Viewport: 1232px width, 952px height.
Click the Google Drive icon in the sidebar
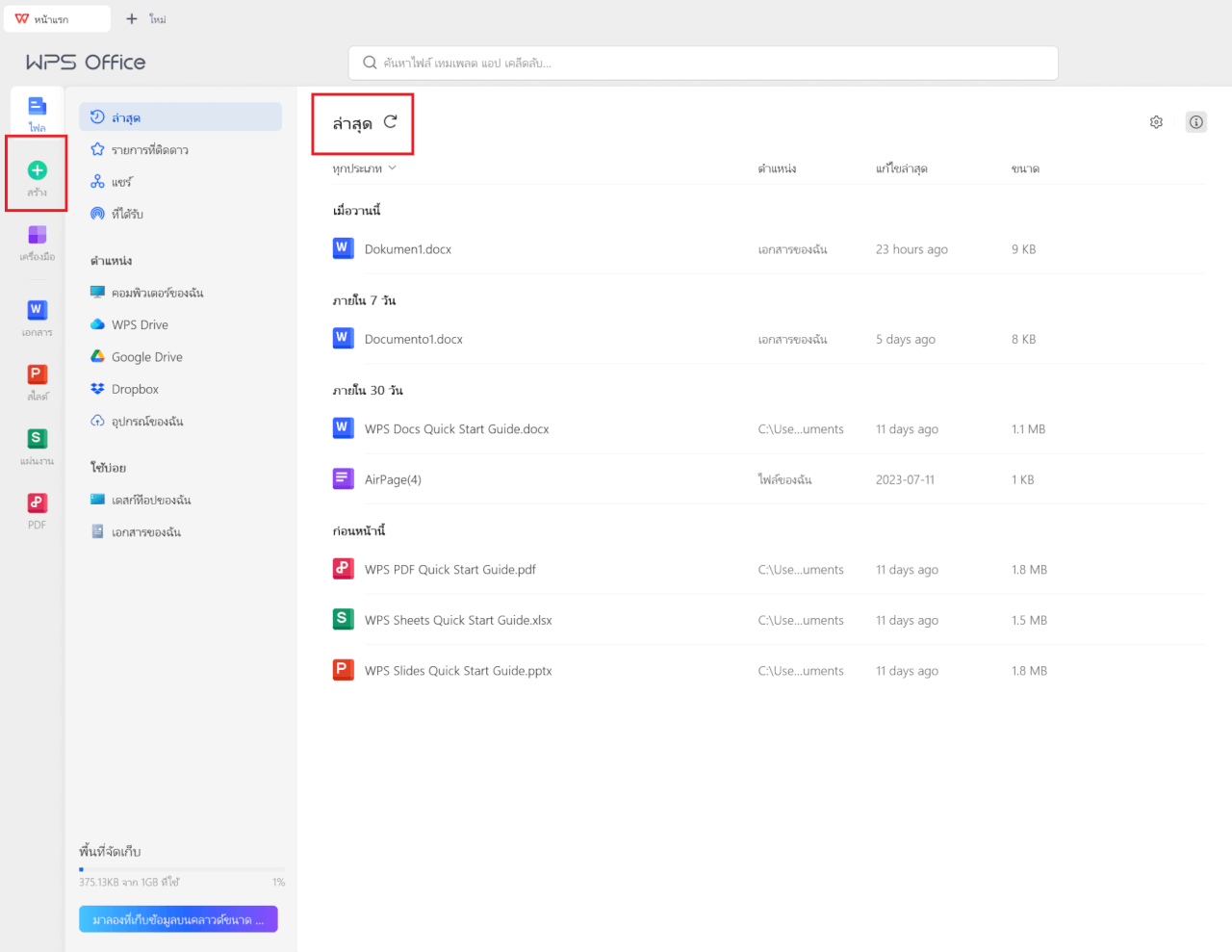tap(97, 356)
